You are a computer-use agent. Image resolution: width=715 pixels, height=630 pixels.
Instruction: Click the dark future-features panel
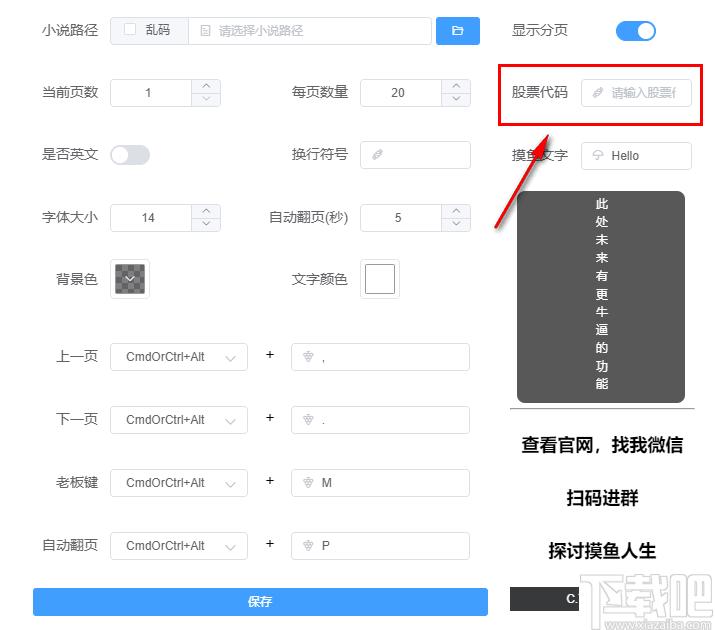601,297
